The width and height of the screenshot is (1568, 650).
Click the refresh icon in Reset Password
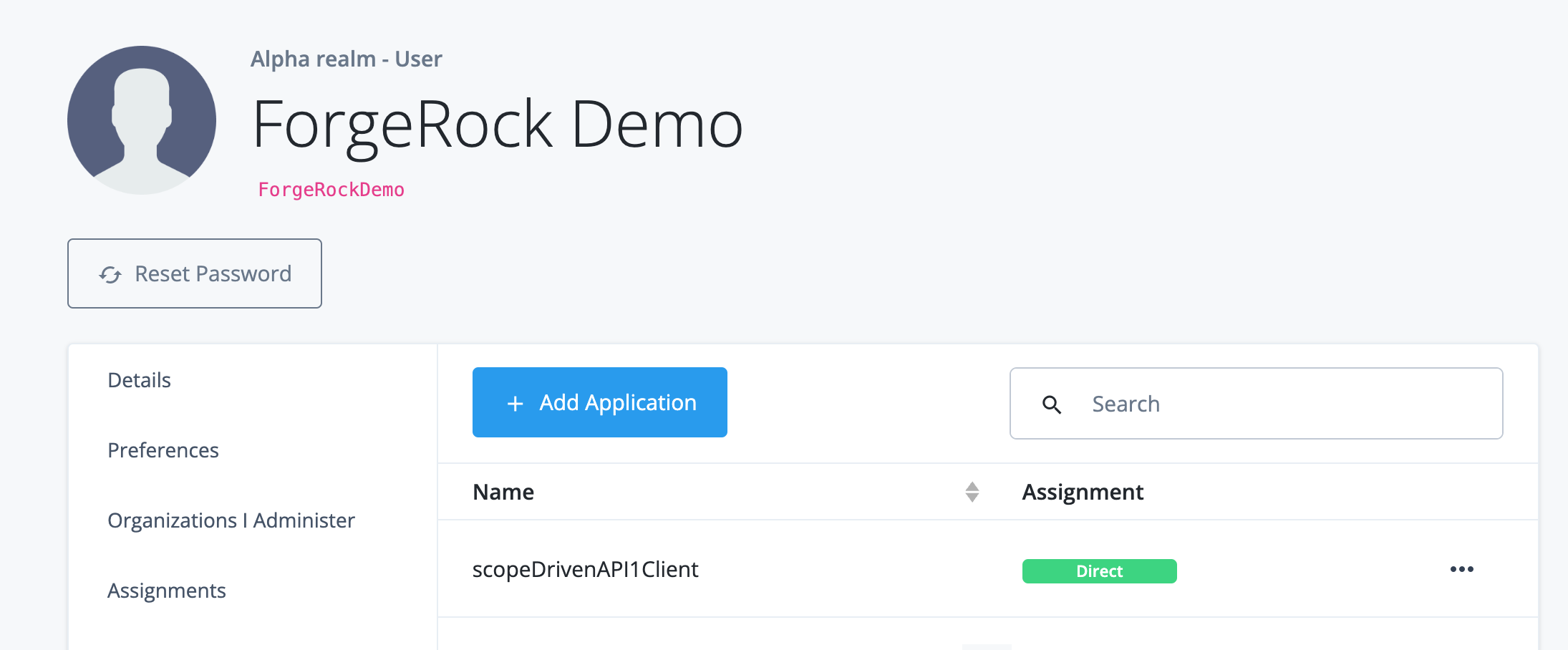tap(110, 275)
